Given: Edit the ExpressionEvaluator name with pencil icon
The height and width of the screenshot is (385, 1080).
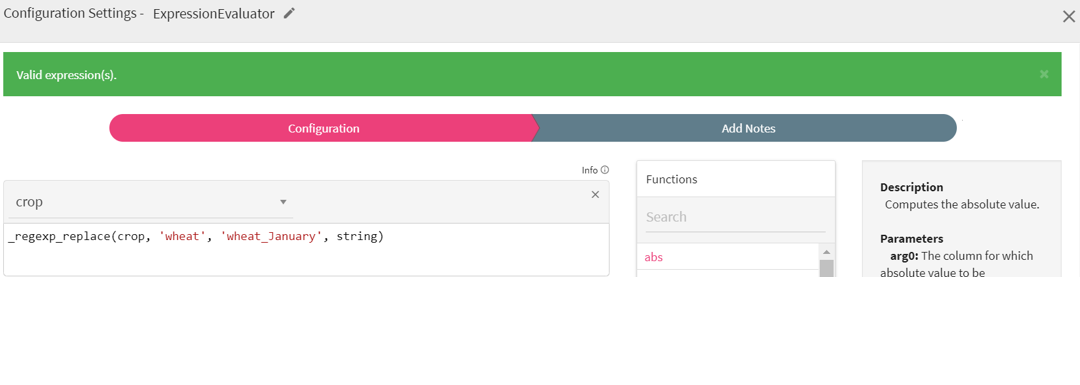Looking at the screenshot, I should click(289, 13).
